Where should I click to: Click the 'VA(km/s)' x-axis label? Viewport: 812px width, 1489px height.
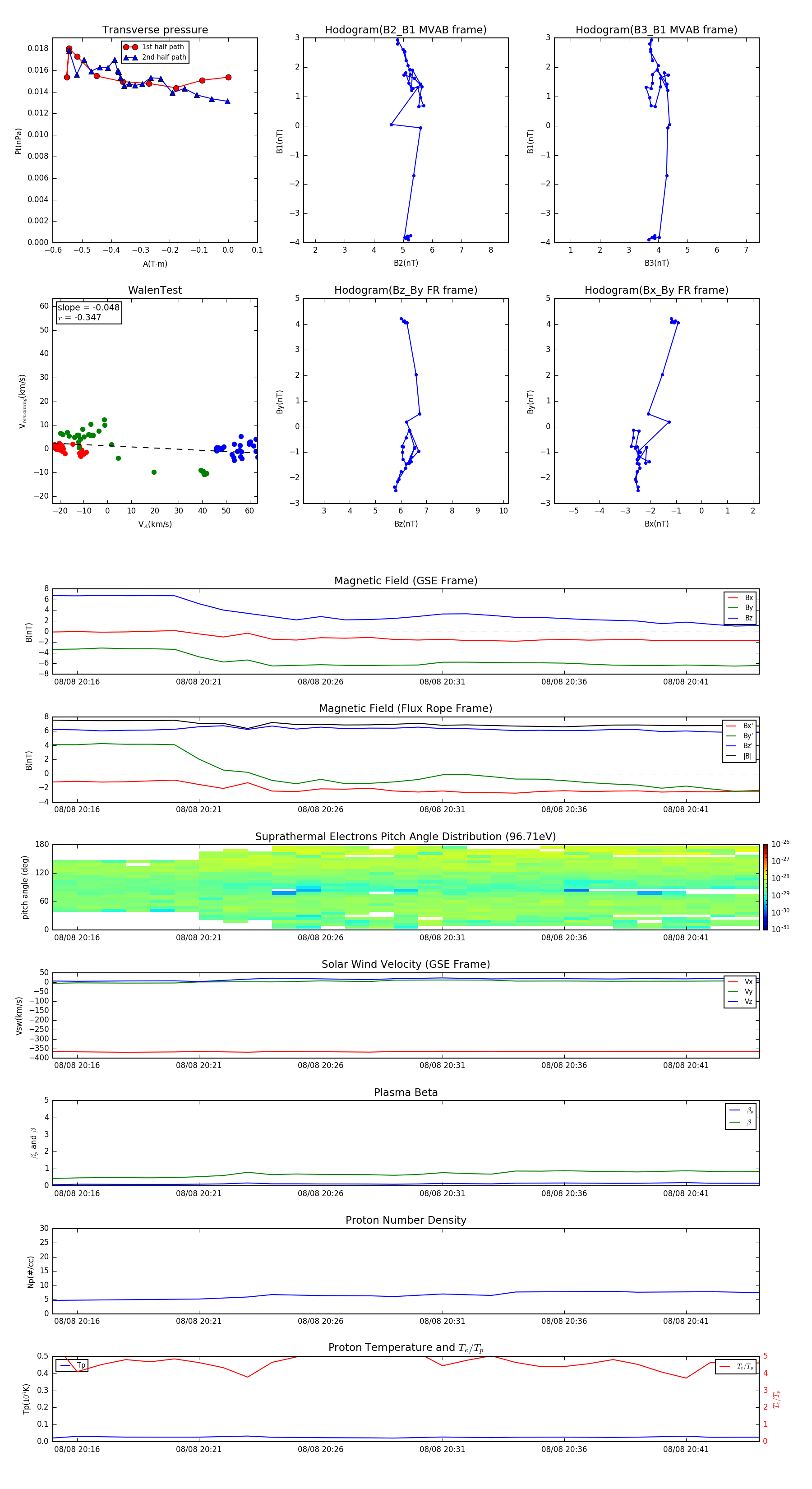pos(155,525)
